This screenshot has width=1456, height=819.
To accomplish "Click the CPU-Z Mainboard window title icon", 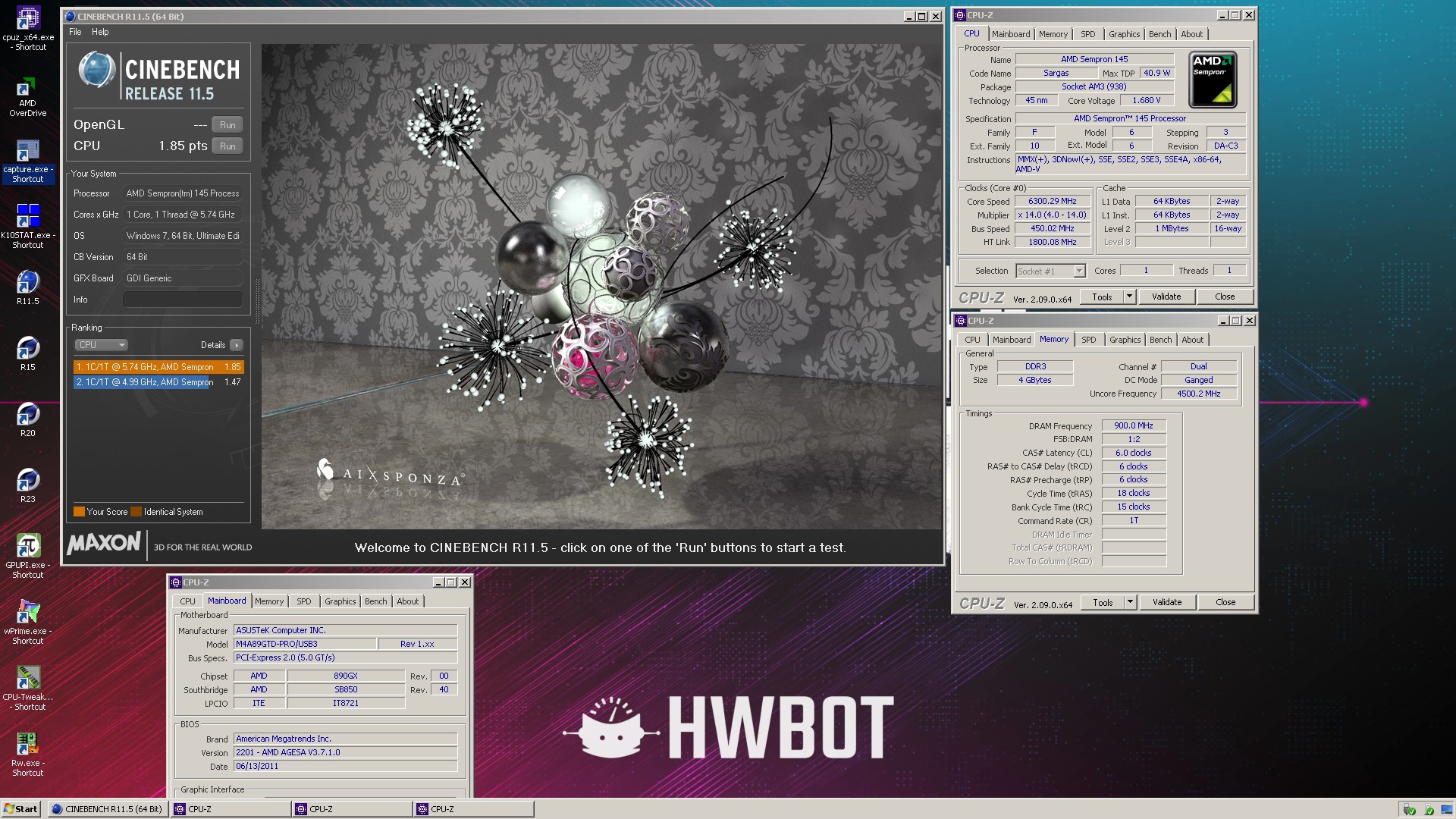I will click(176, 582).
